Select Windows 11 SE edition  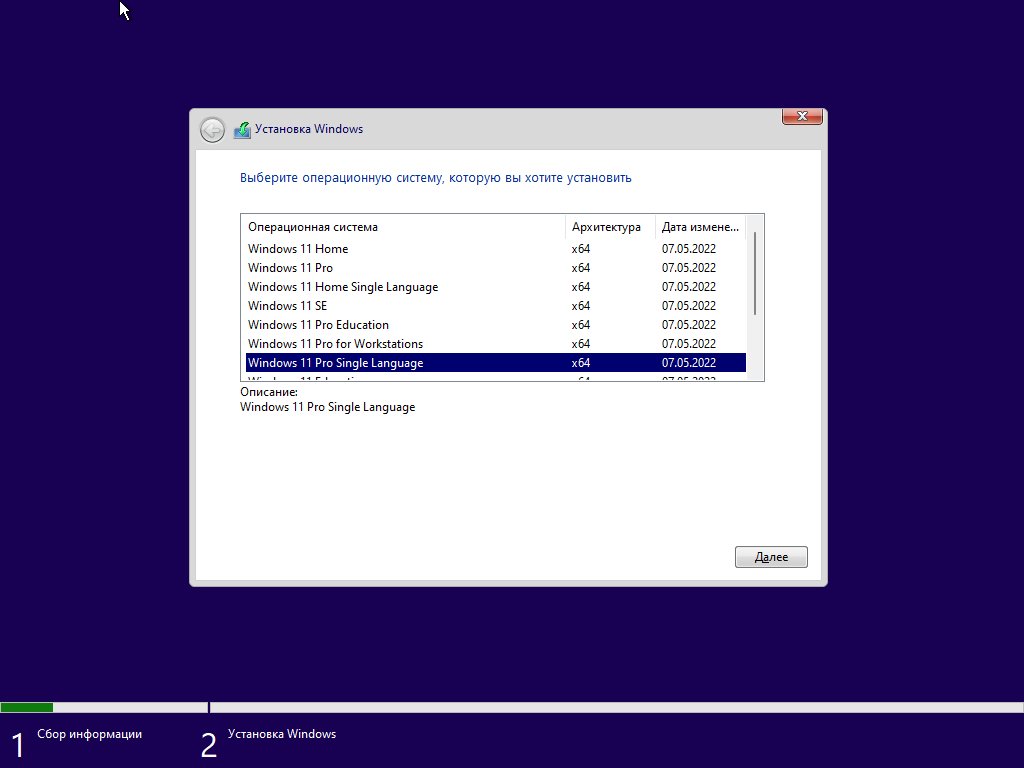496,306
